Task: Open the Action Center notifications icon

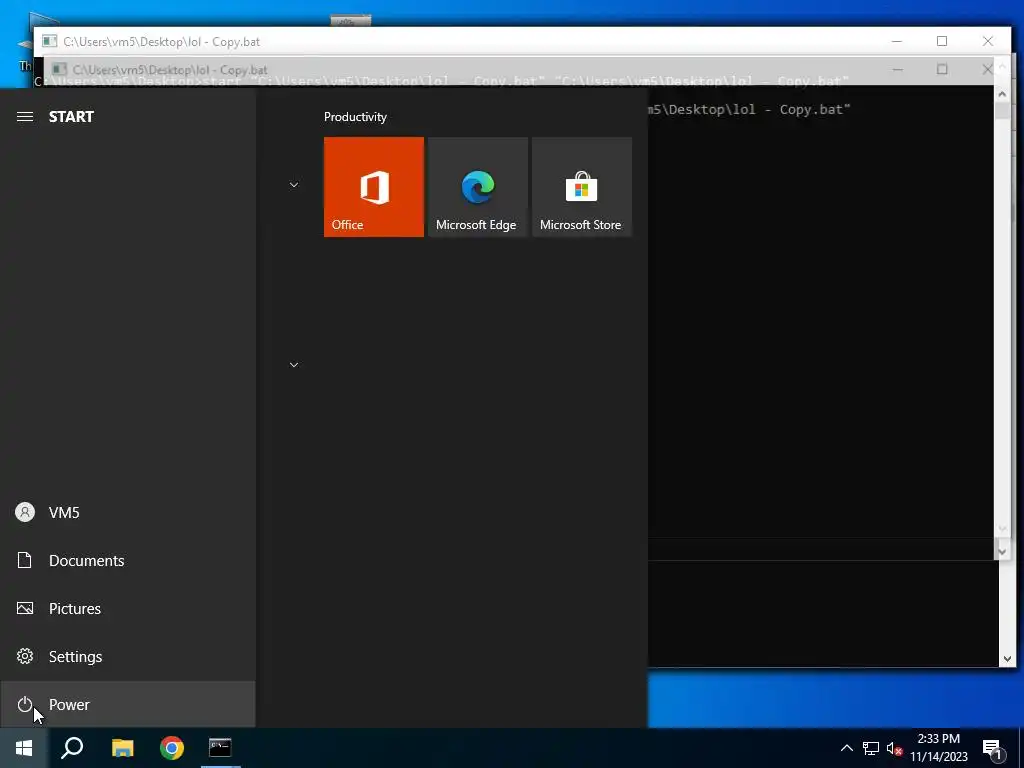Action: click(992, 749)
